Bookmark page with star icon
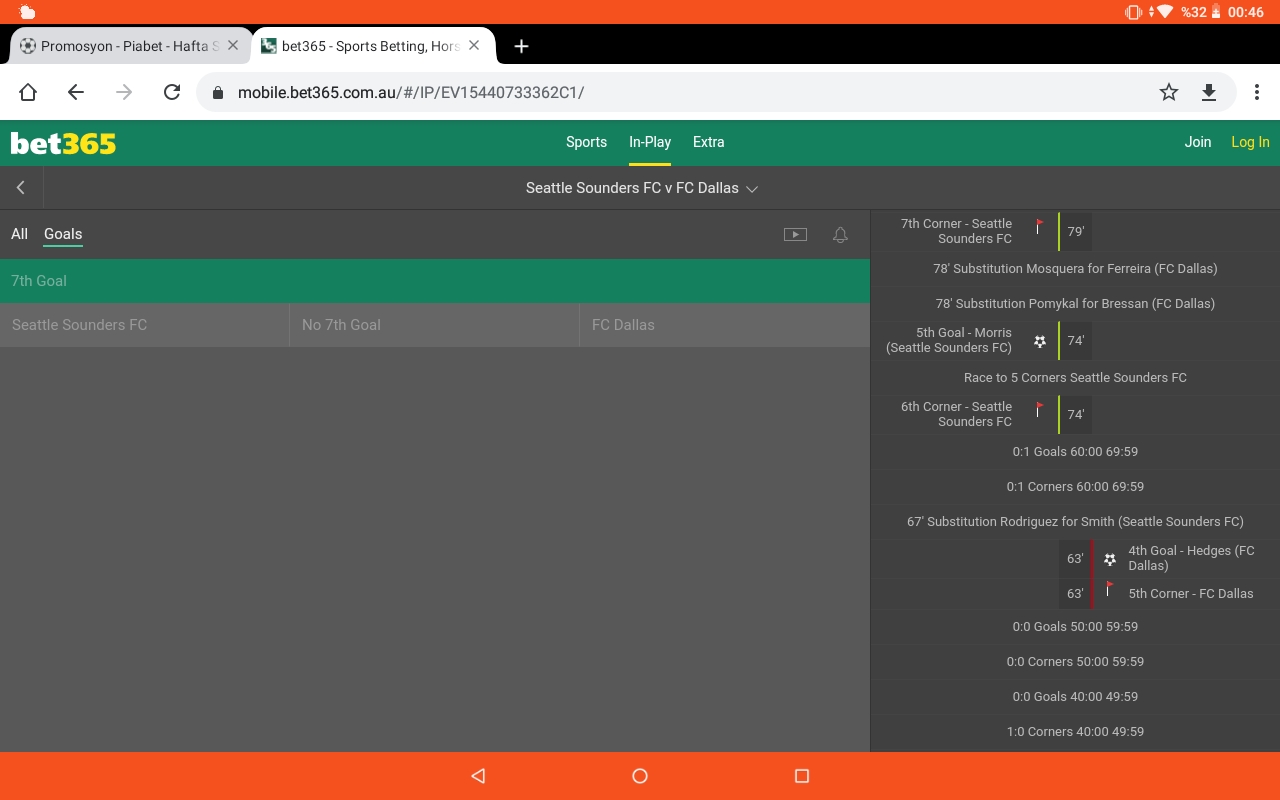Screen dimensions: 1280x800 point(1169,92)
